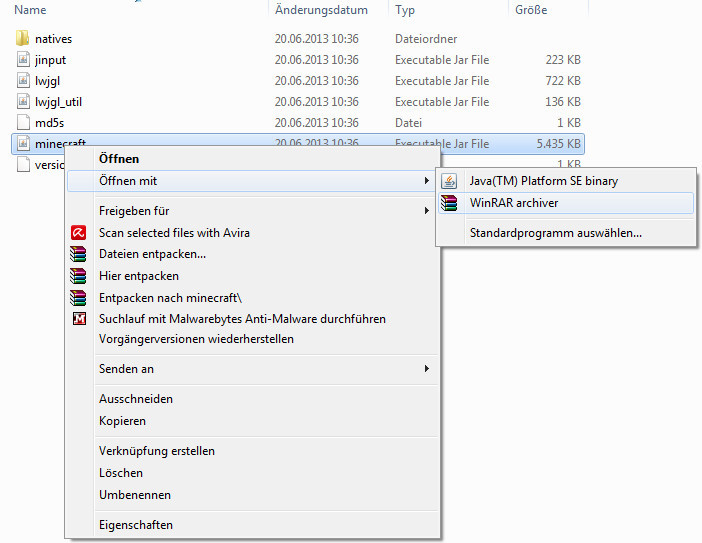Click the Avira scan icon

(78, 233)
